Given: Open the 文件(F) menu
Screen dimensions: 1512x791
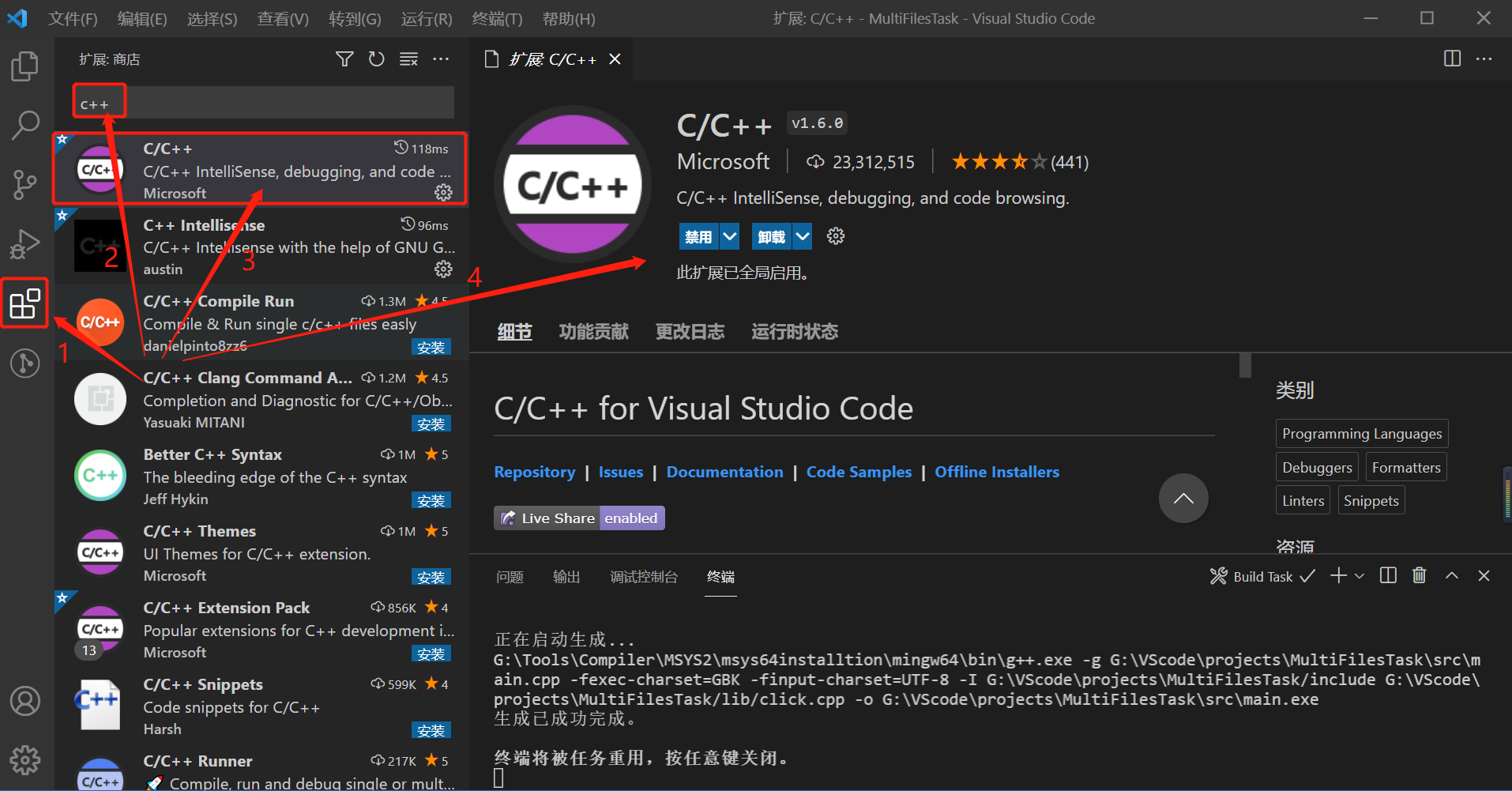Looking at the screenshot, I should pyautogui.click(x=73, y=18).
